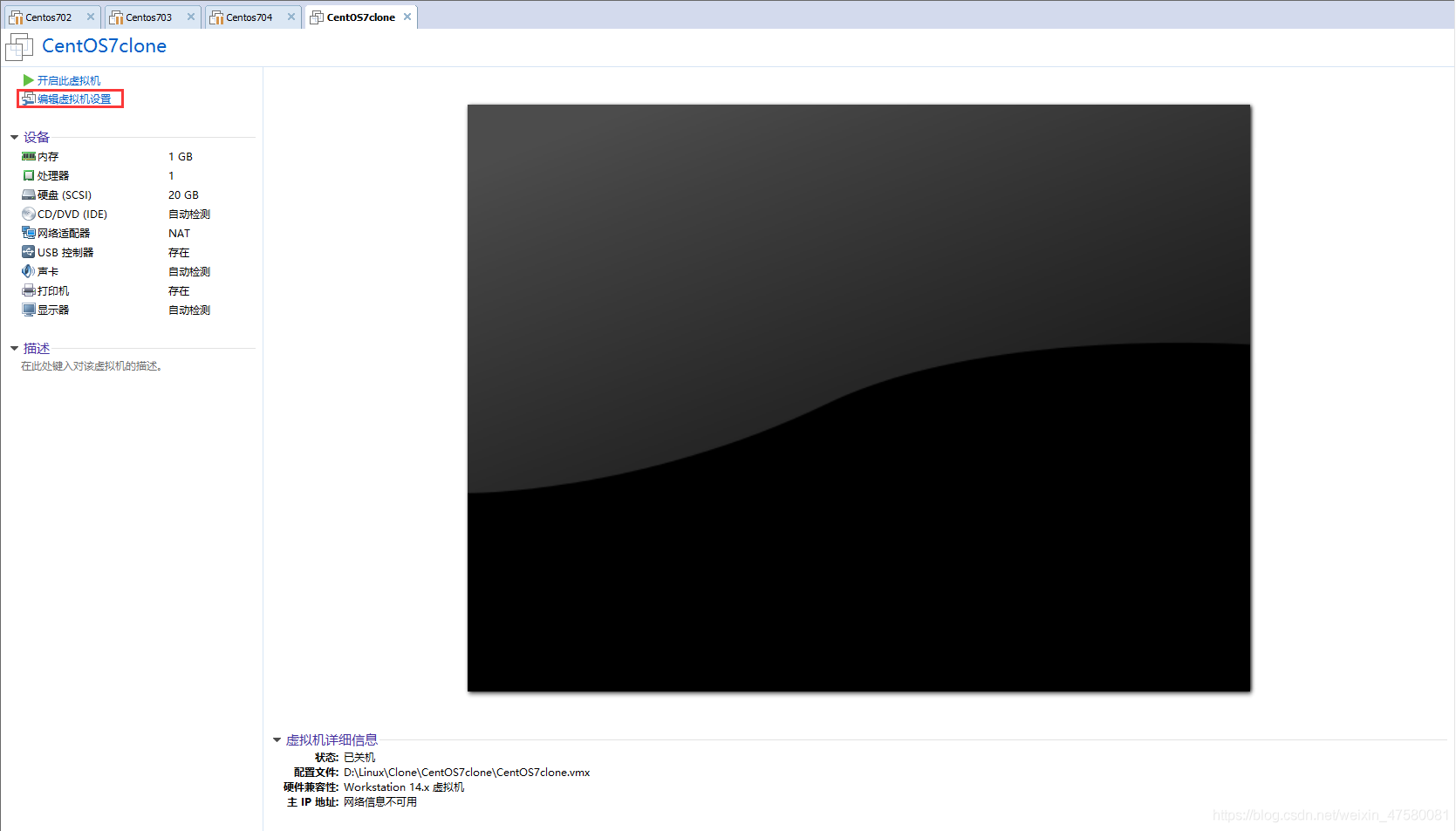Click the CD/DVD 自动检测 value

tap(189, 215)
